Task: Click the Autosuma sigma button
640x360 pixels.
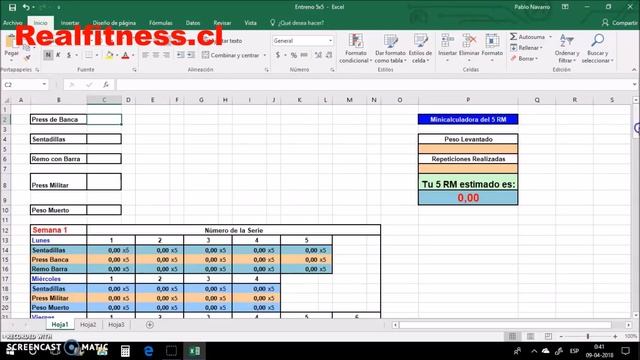Action: click(527, 37)
